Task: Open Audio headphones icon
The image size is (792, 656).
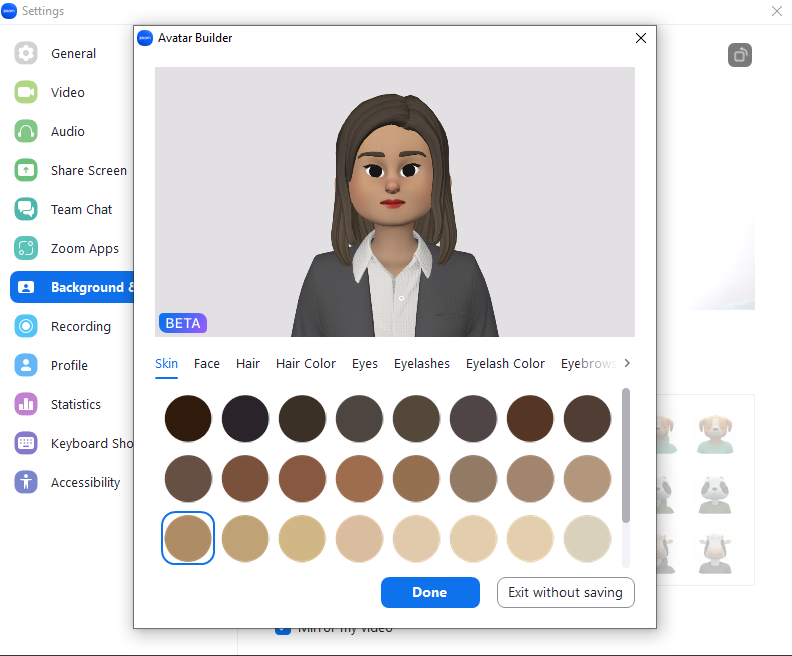Action: pyautogui.click(x=26, y=132)
